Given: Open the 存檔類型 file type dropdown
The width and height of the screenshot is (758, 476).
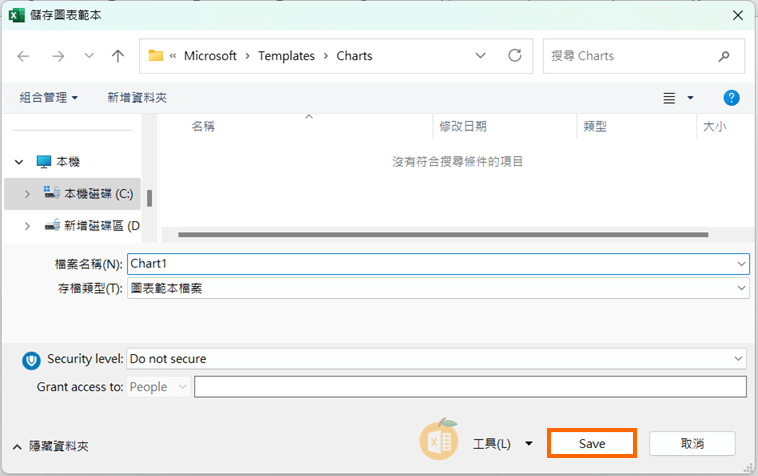Looking at the screenshot, I should pyautogui.click(x=740, y=288).
